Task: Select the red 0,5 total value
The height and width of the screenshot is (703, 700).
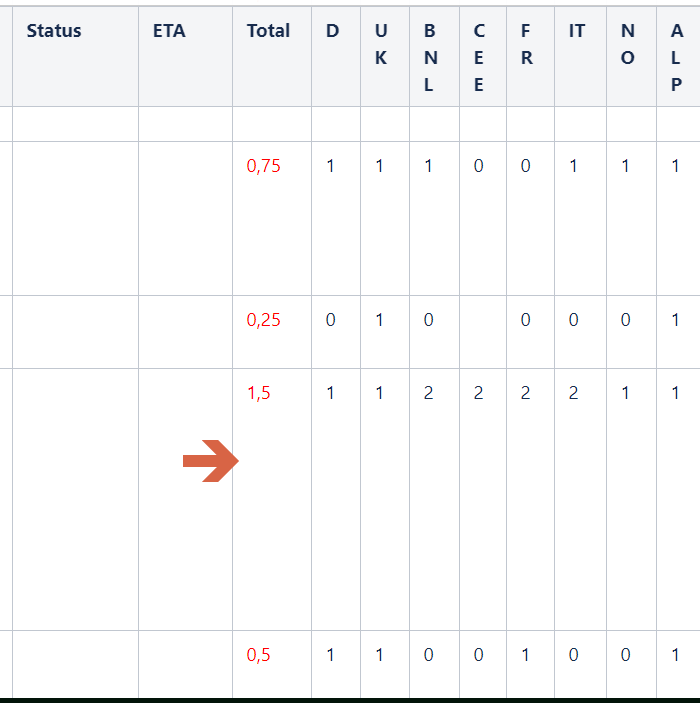Action: click(258, 655)
